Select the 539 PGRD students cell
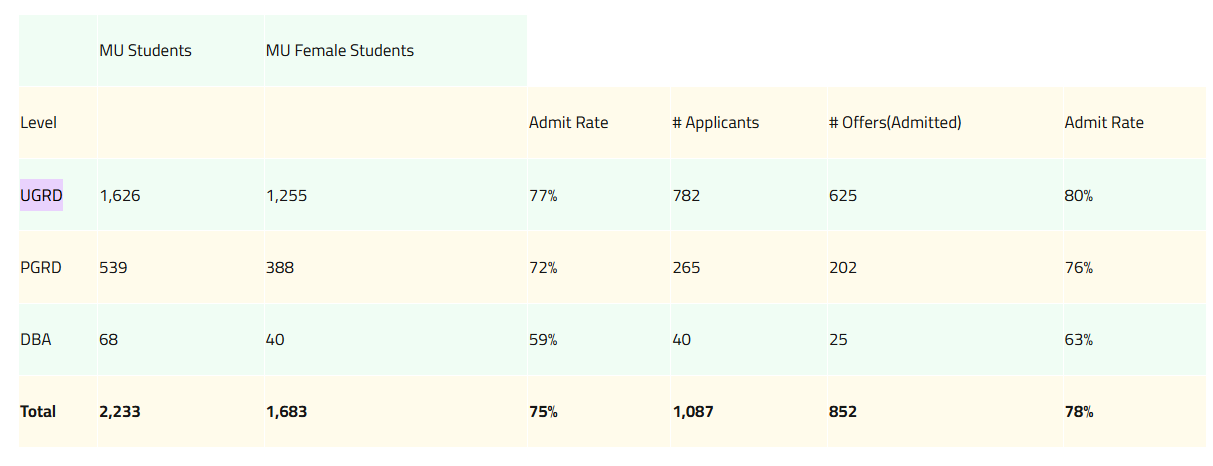 pyautogui.click(x=113, y=268)
